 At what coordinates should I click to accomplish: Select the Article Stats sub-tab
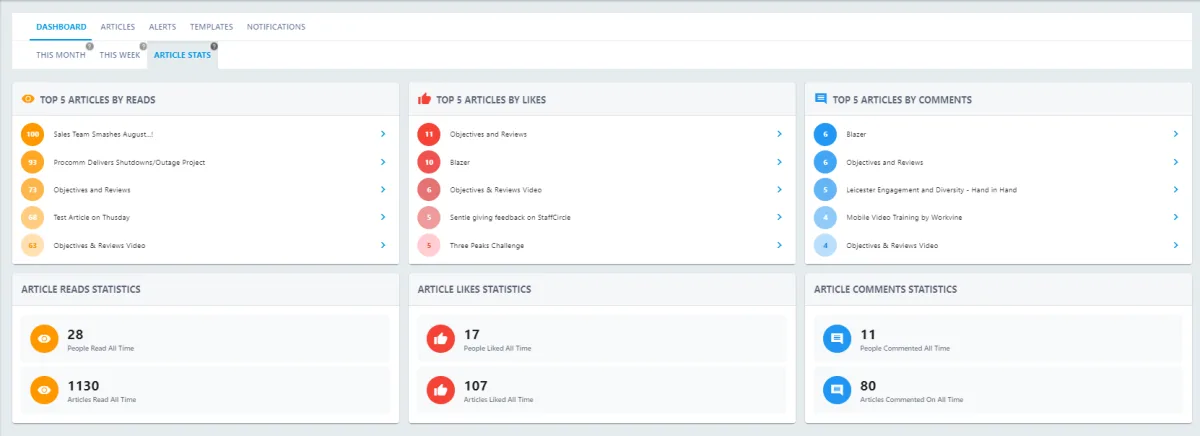[x=182, y=55]
